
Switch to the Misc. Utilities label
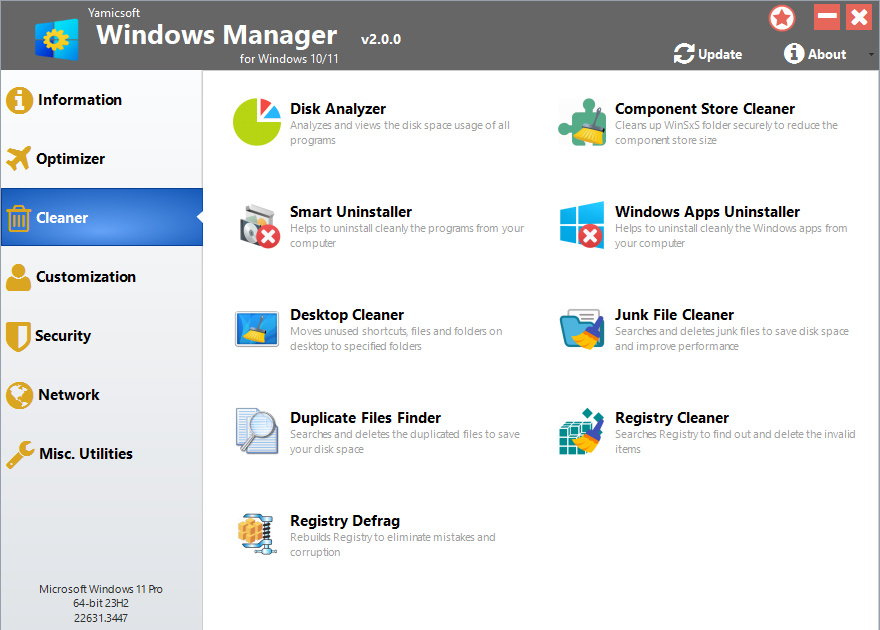point(86,454)
